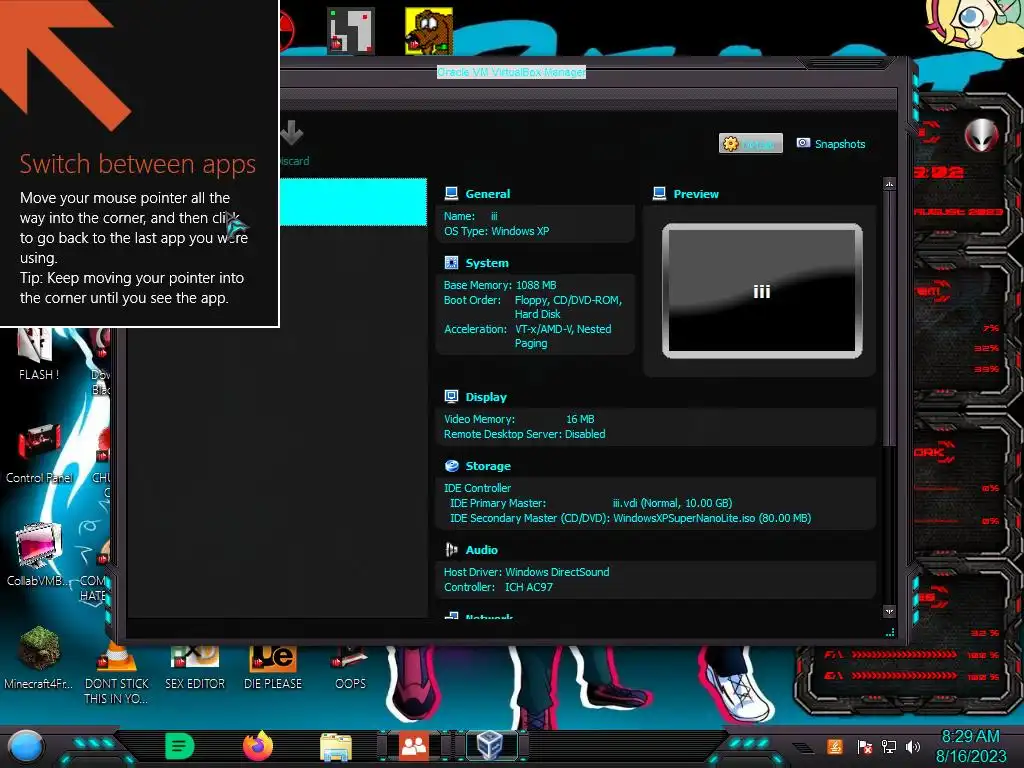This screenshot has height=768, width=1024.
Task: Open the OOPS desktop shortcut
Action: tap(350, 657)
